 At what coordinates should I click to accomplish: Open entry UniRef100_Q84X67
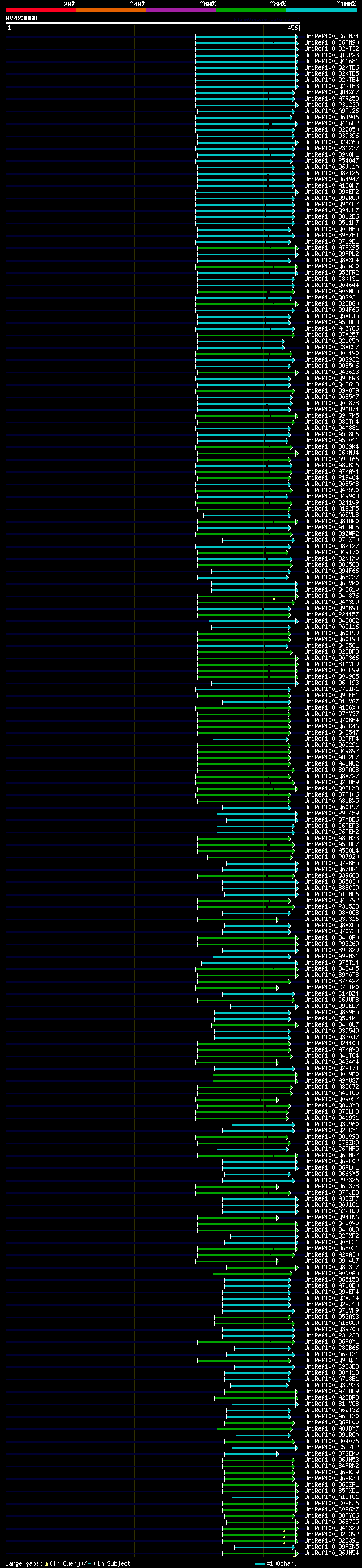click(x=331, y=93)
